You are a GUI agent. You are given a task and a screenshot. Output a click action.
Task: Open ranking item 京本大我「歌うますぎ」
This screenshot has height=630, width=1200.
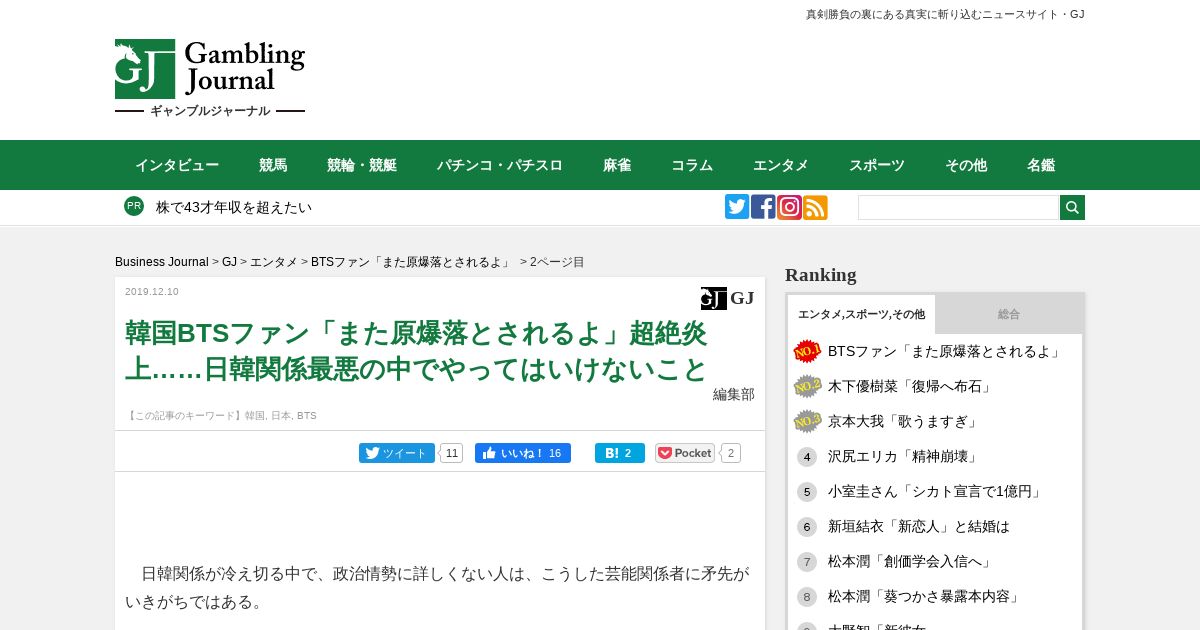[x=903, y=421]
